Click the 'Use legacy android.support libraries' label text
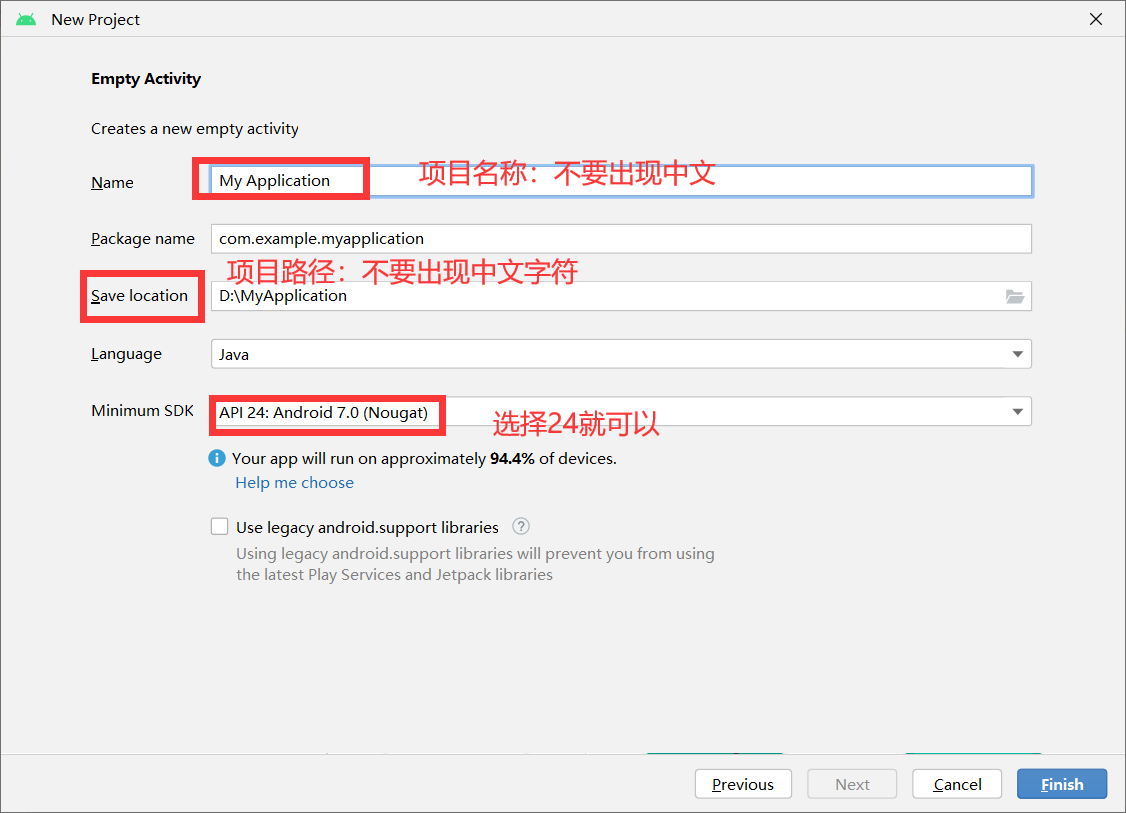The image size is (1126, 813). tap(367, 527)
